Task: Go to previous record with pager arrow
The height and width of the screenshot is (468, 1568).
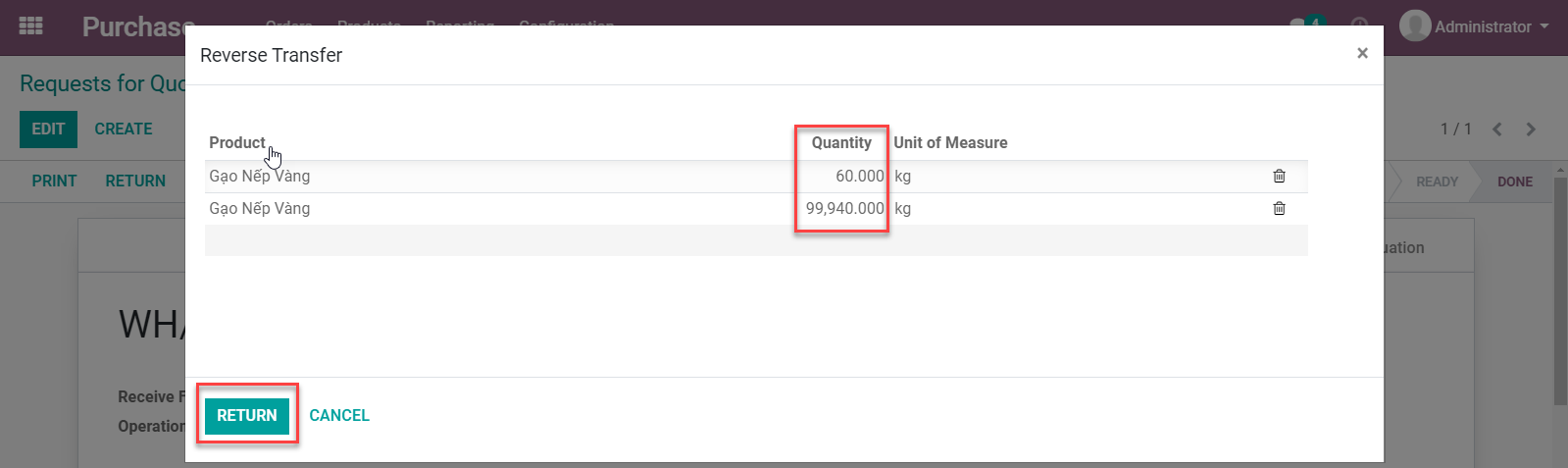Action: [x=1497, y=130]
